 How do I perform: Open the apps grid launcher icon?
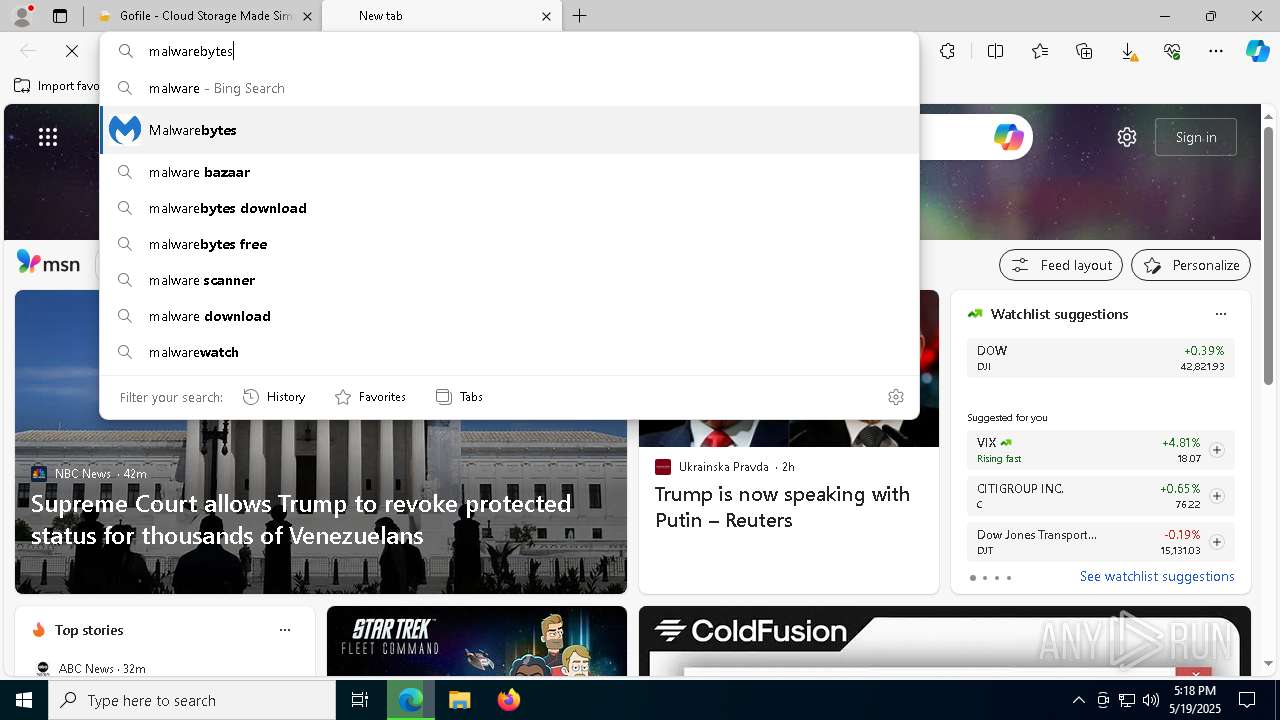(x=48, y=137)
